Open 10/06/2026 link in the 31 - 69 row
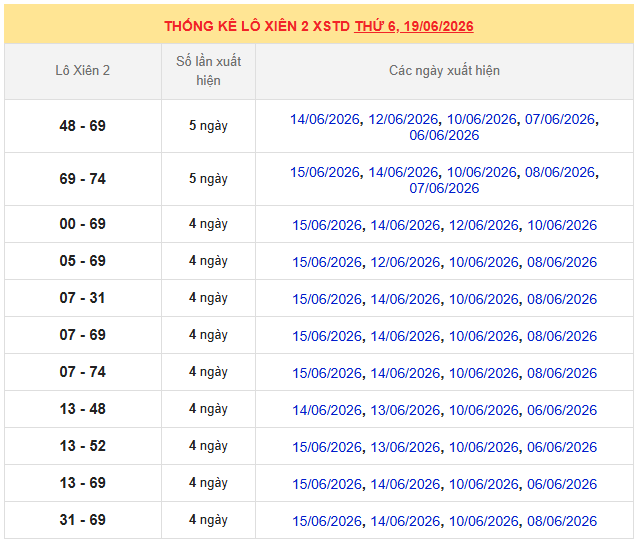 tap(484, 521)
